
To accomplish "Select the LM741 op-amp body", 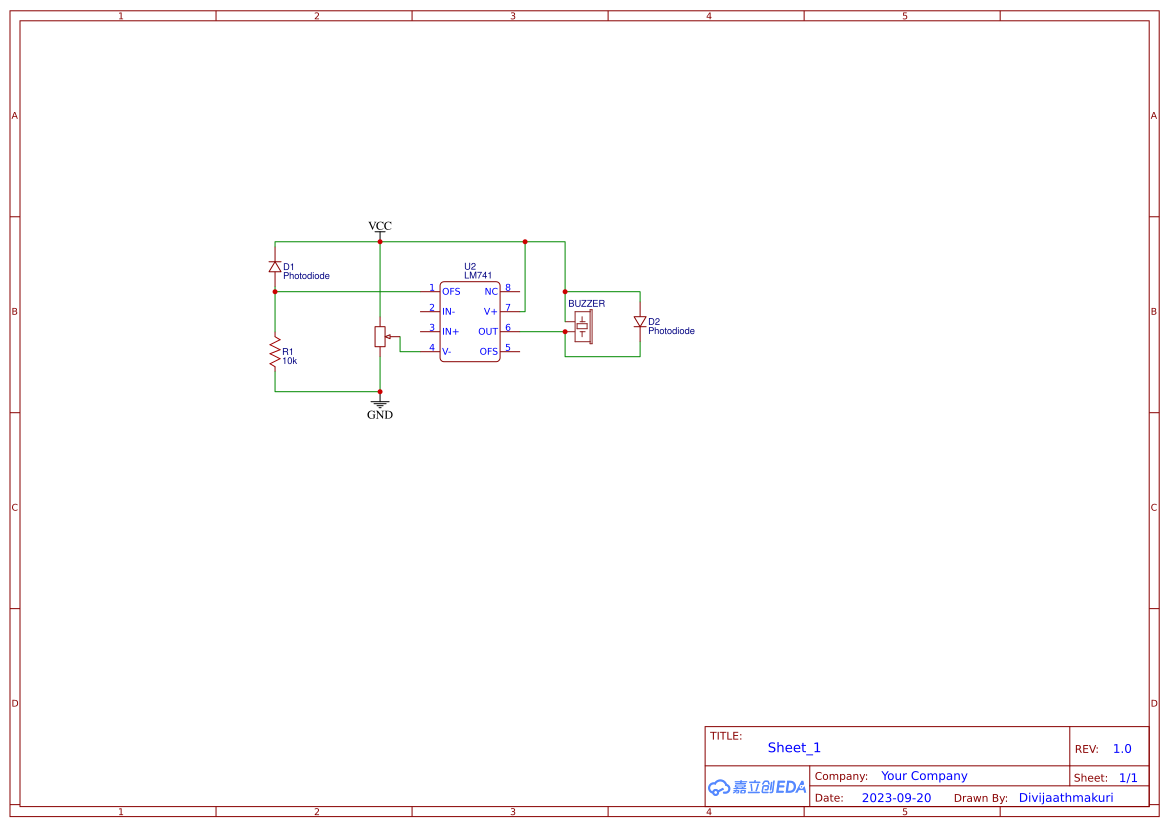I will point(470,322).
